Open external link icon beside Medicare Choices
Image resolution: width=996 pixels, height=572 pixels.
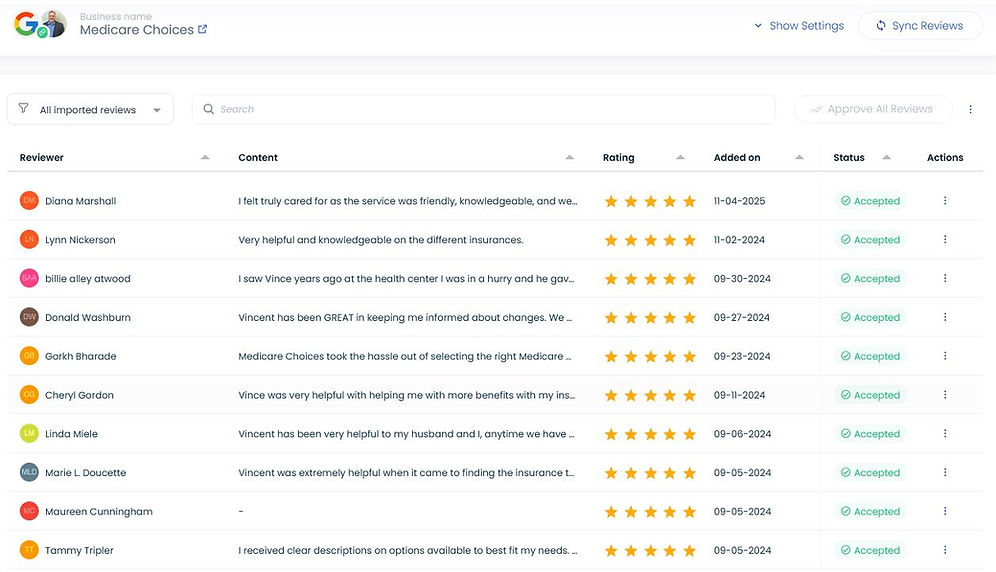pos(203,30)
